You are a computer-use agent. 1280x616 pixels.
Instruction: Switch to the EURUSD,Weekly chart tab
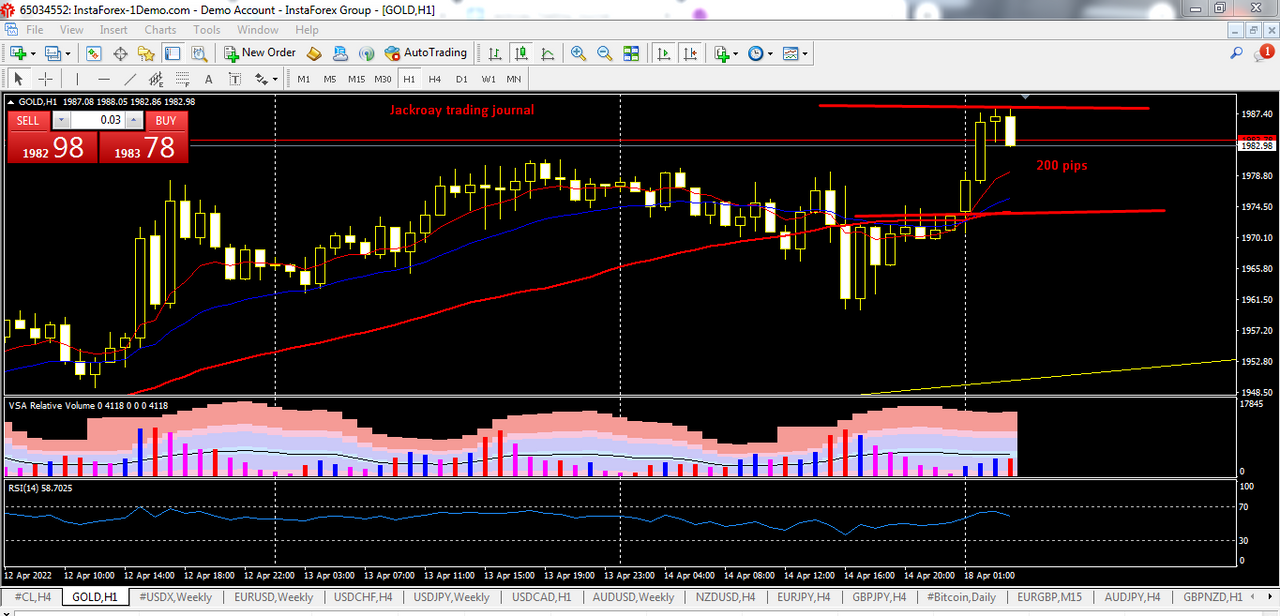tap(274, 597)
